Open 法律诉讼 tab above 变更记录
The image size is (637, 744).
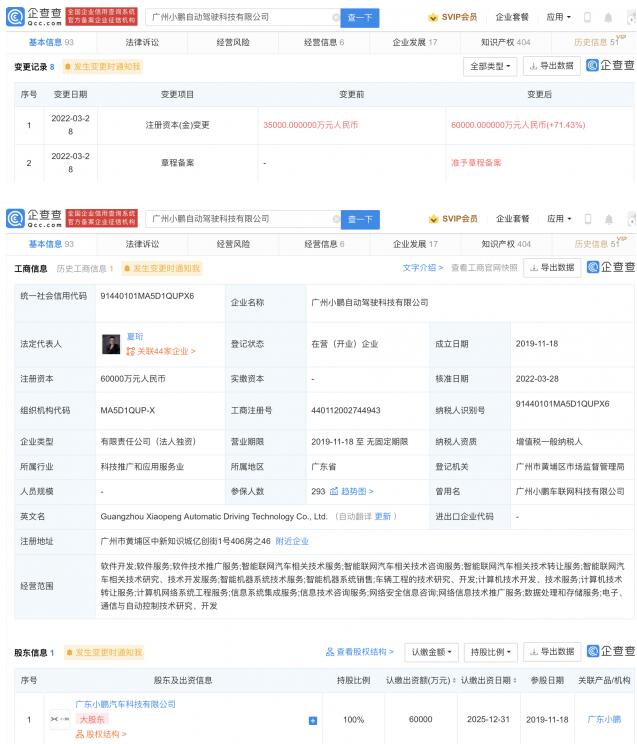click(x=142, y=42)
